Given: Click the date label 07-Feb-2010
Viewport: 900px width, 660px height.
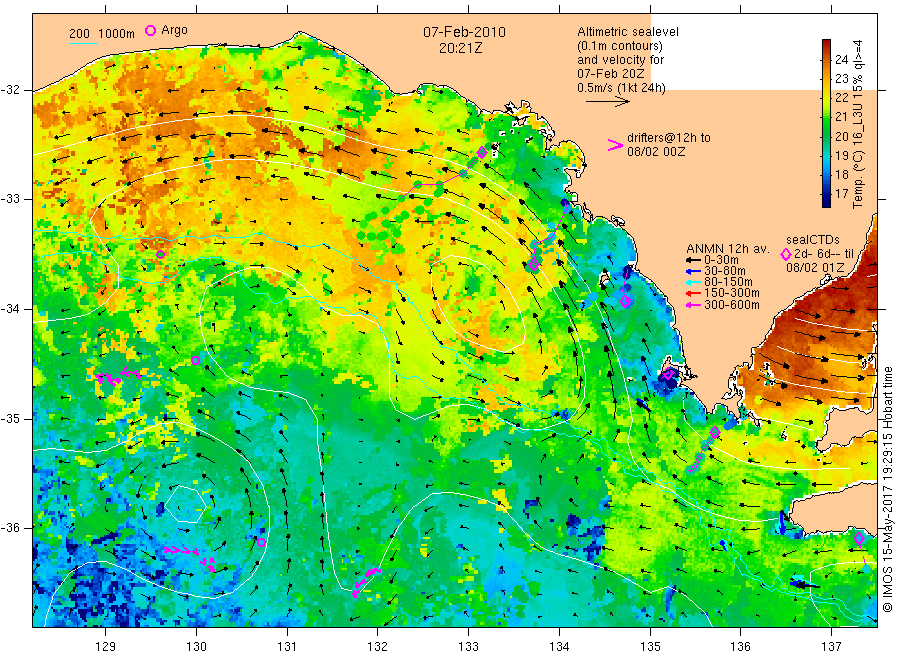Looking at the screenshot, I should point(464,32).
